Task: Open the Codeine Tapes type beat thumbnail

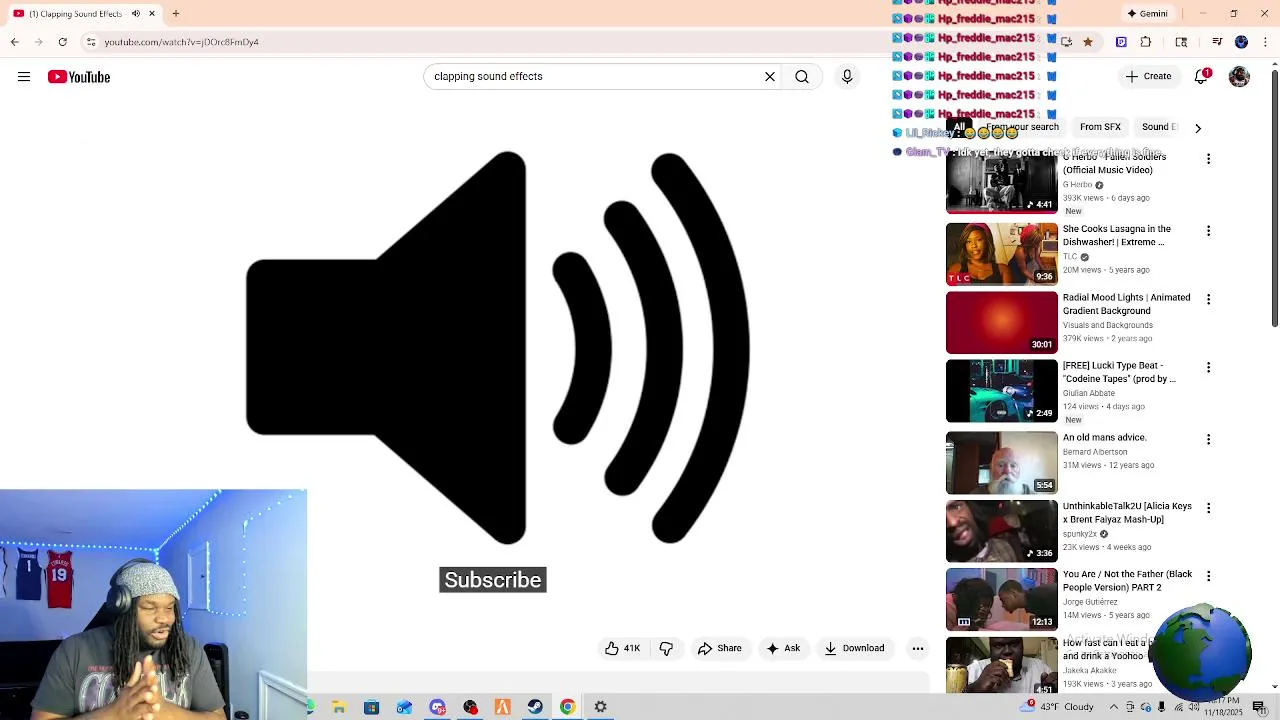Action: [x=1001, y=391]
